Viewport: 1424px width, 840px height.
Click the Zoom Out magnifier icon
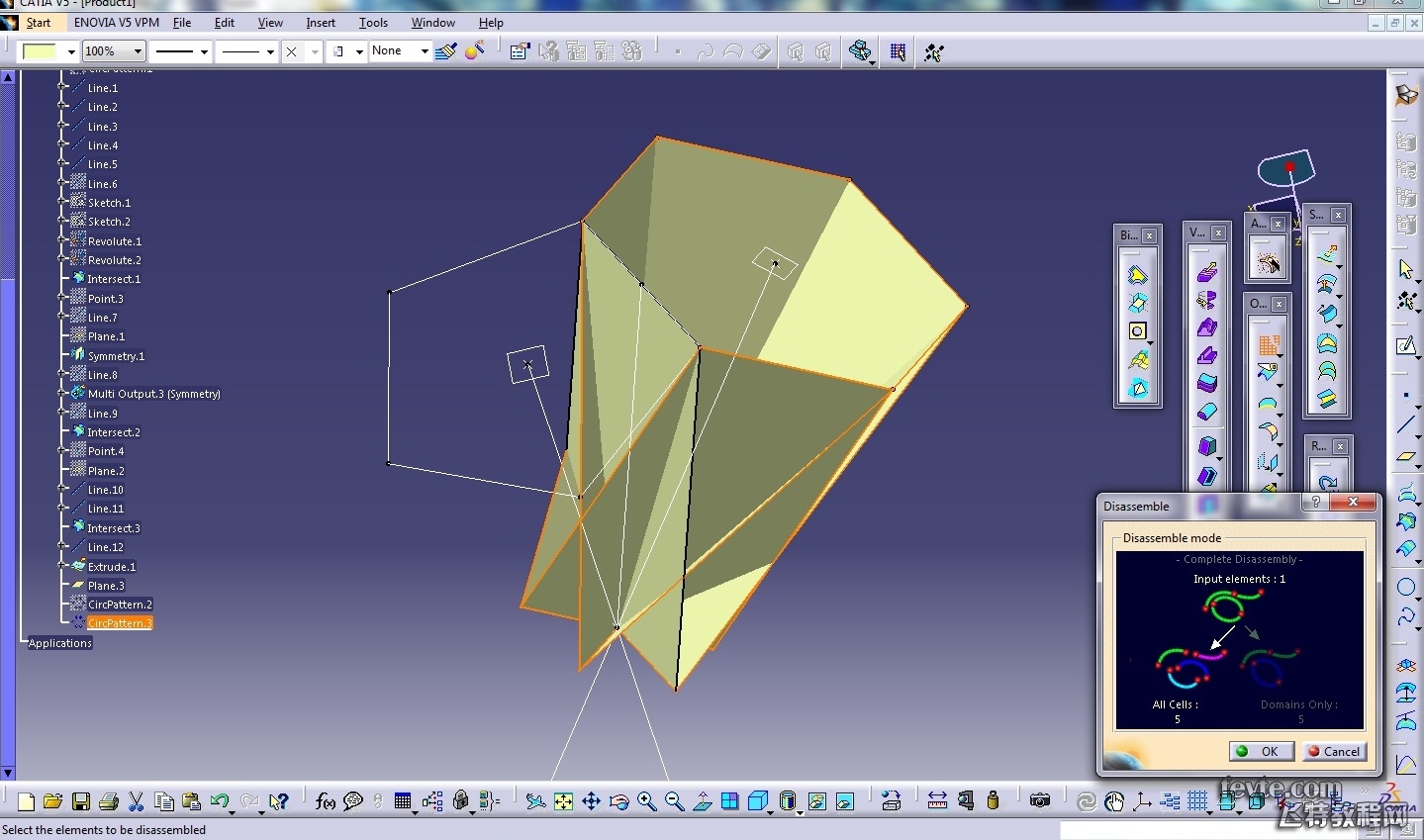pos(675,801)
